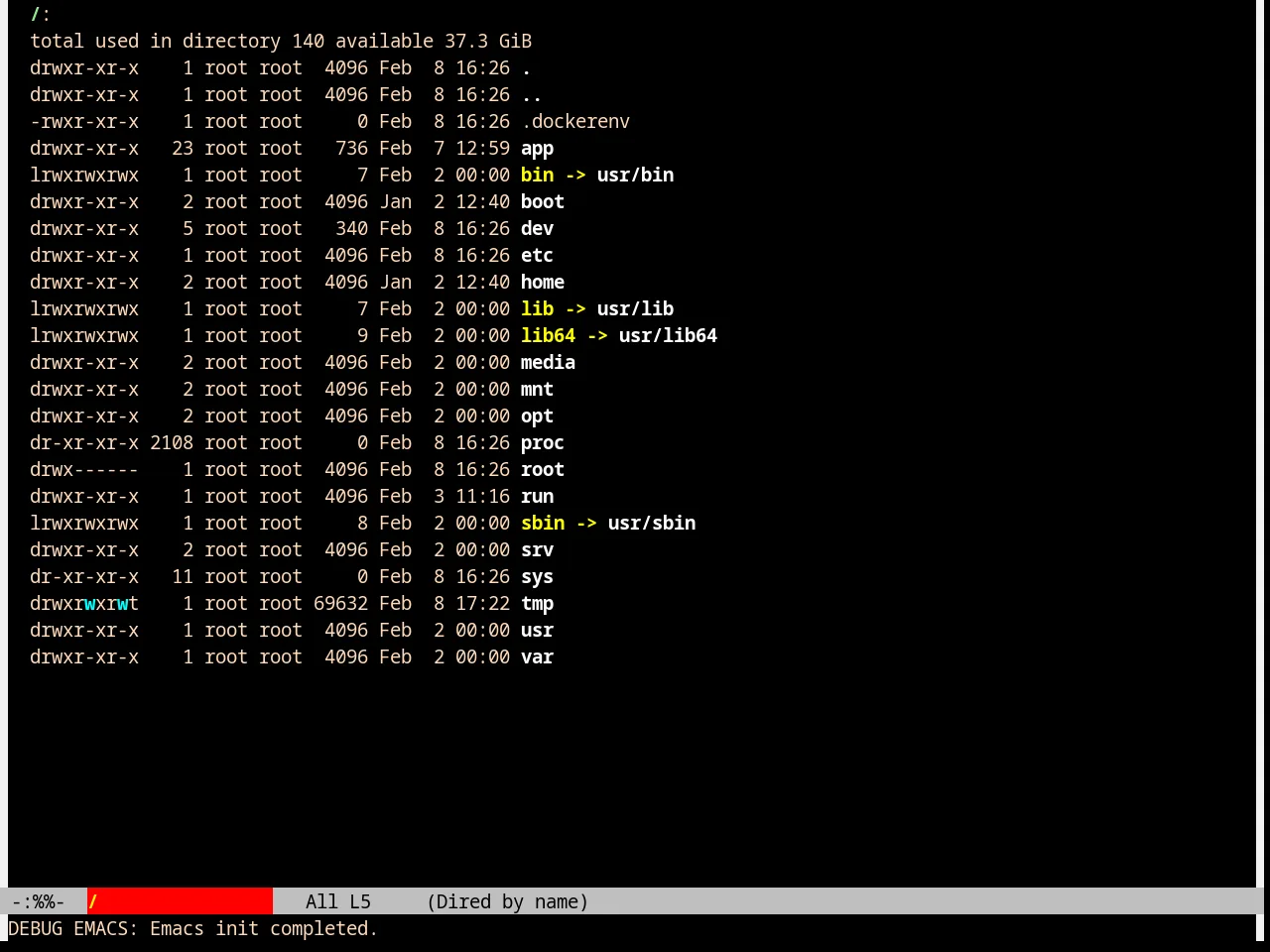This screenshot has height=952, width=1270.
Task: Click the 'All L5' position indicator
Action: (337, 901)
